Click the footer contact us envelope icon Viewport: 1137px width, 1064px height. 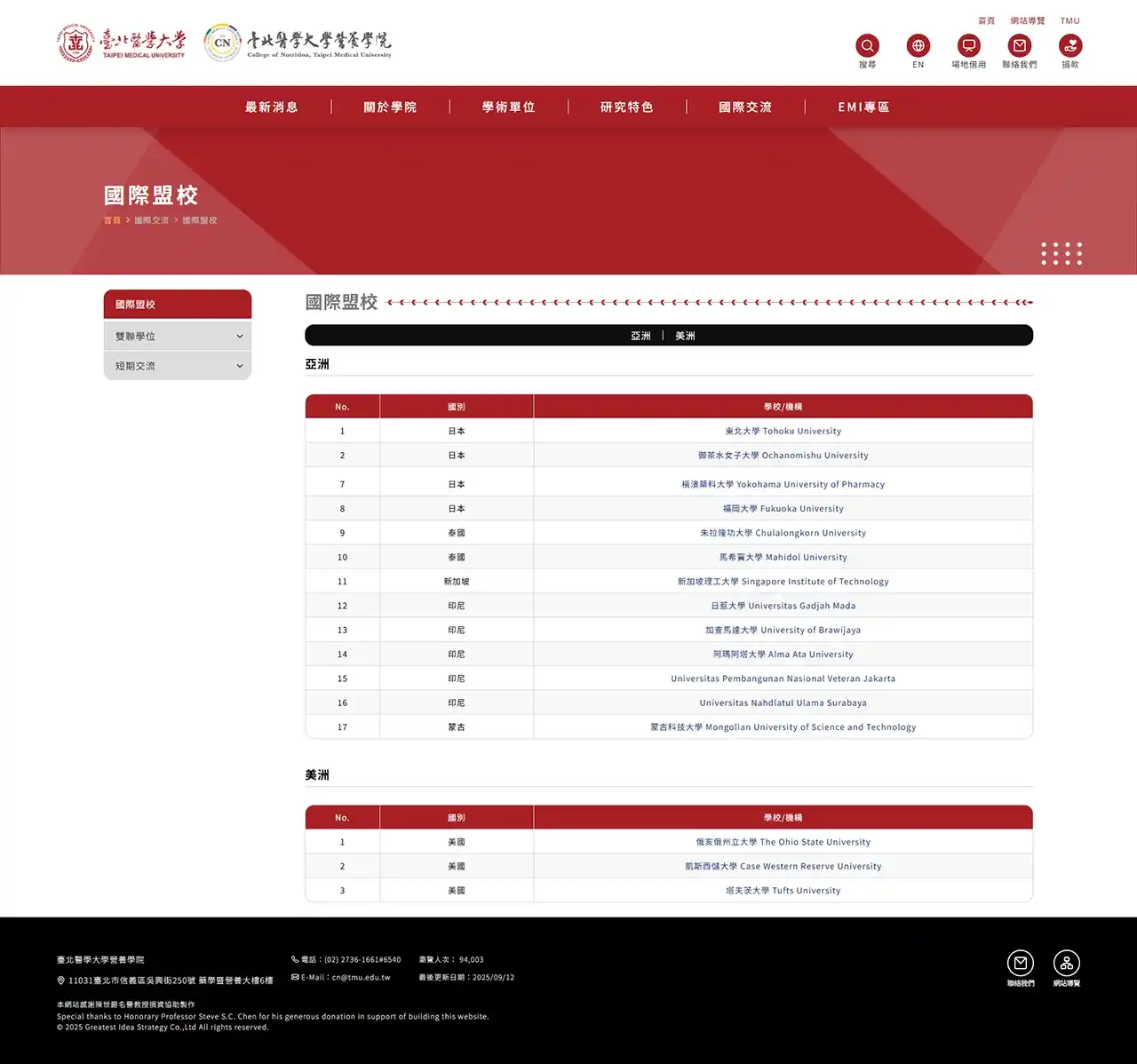tap(1020, 964)
